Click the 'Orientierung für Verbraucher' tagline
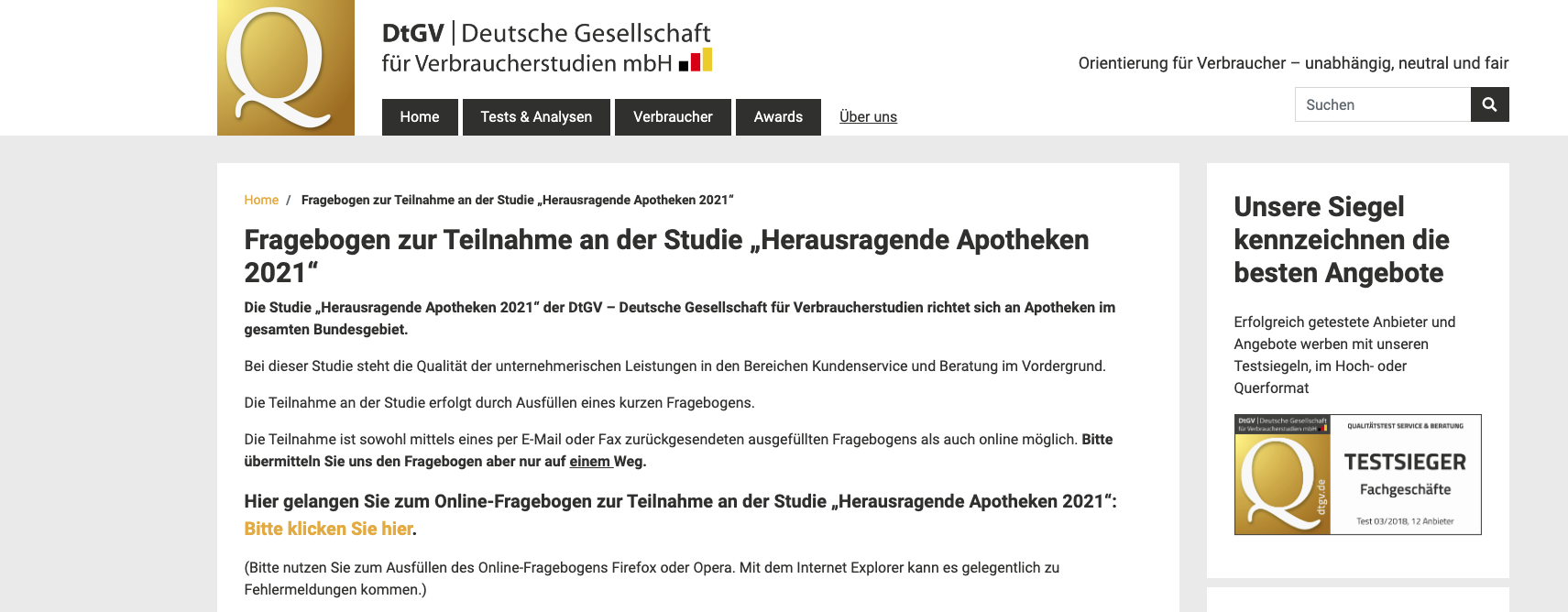Screen dimensions: 1568x612 coord(1292,63)
